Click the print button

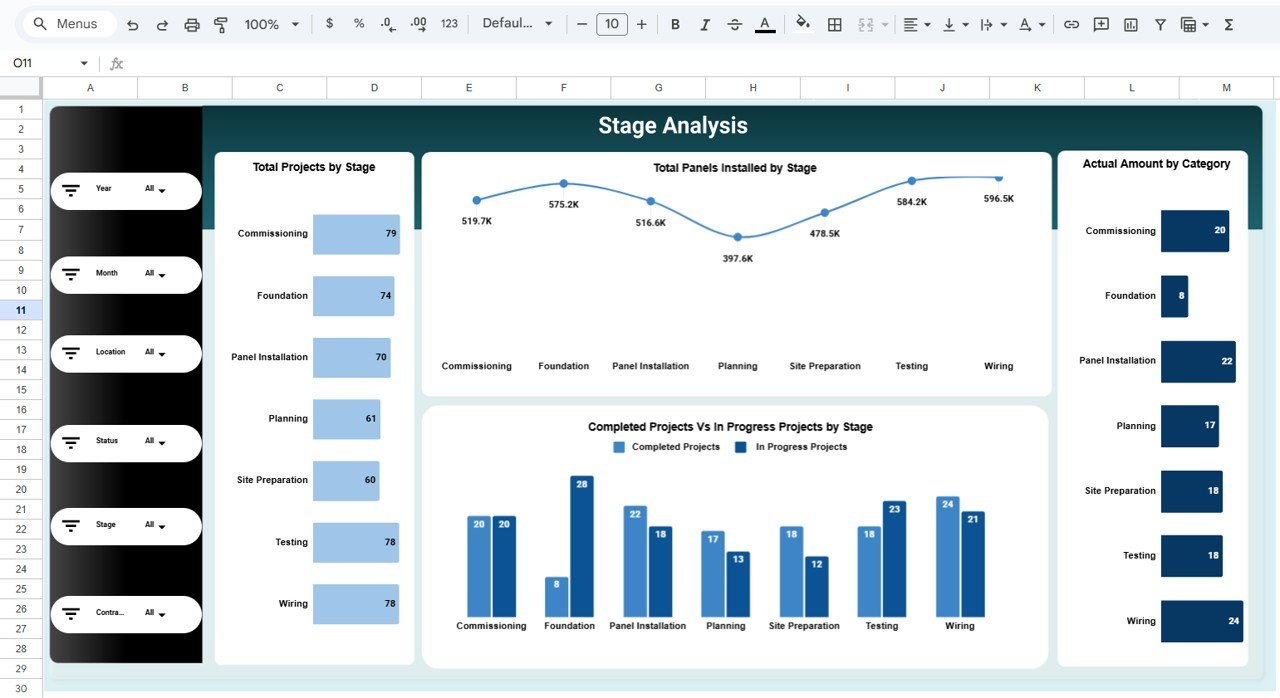[x=191, y=23]
